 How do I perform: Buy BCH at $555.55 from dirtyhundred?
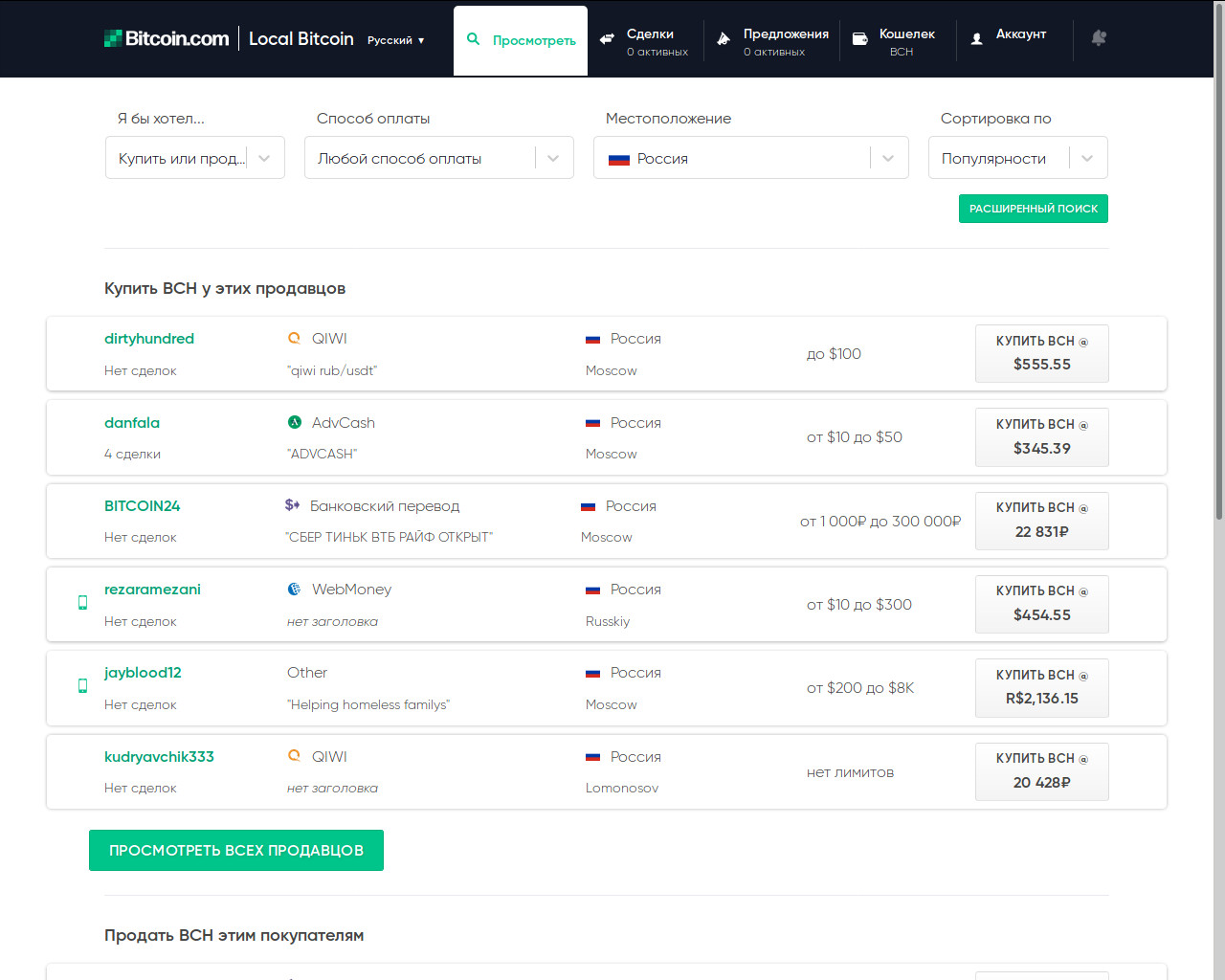click(x=1042, y=353)
